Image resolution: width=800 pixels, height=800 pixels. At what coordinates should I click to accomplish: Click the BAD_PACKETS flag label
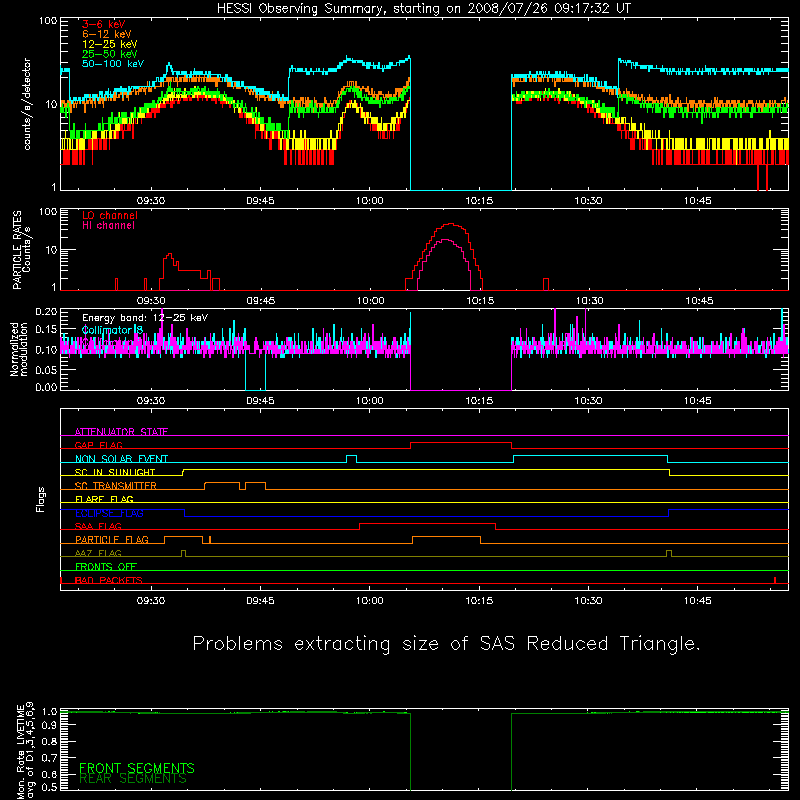point(109,580)
